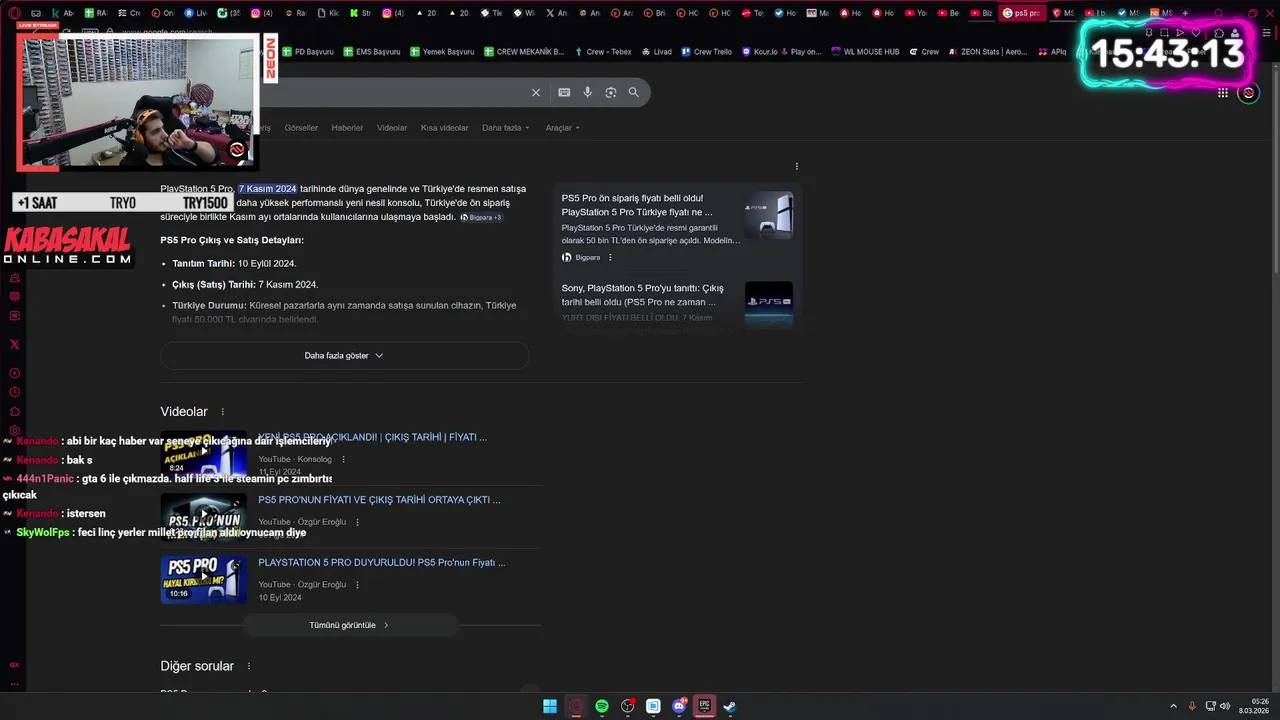Open the Araçlar tools dropdown
Screen dimensions: 1280x720
point(562,128)
